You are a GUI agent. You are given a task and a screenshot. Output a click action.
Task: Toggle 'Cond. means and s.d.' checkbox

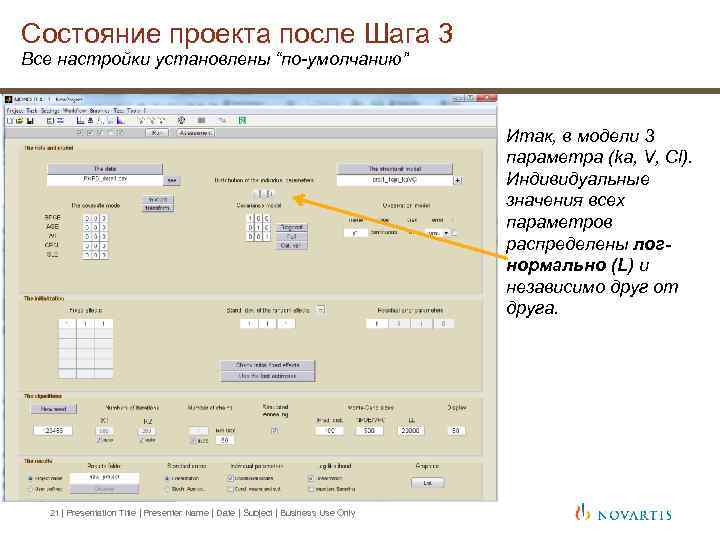pyautogui.click(x=231, y=489)
